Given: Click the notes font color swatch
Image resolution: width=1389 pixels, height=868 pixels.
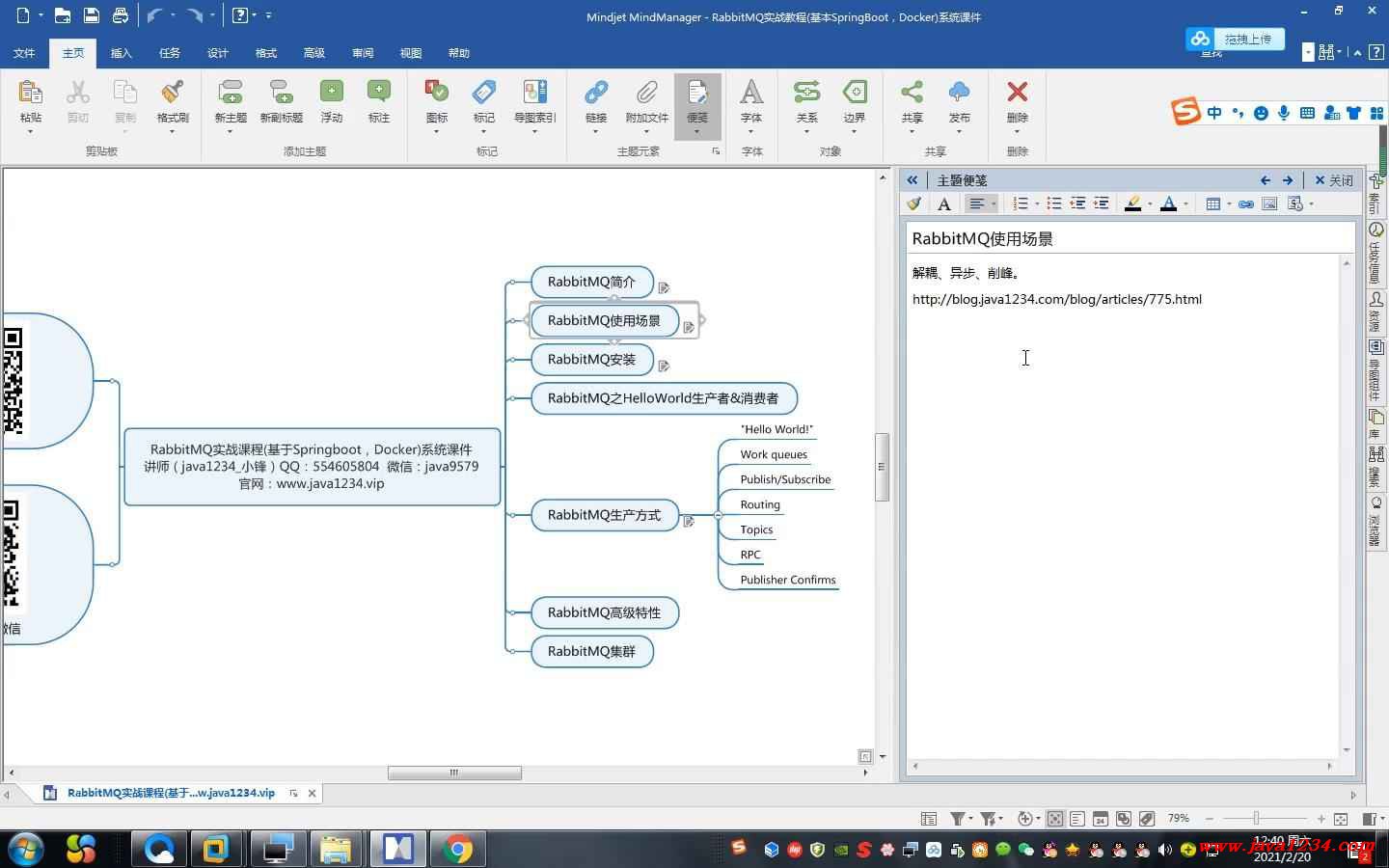Looking at the screenshot, I should [1168, 203].
